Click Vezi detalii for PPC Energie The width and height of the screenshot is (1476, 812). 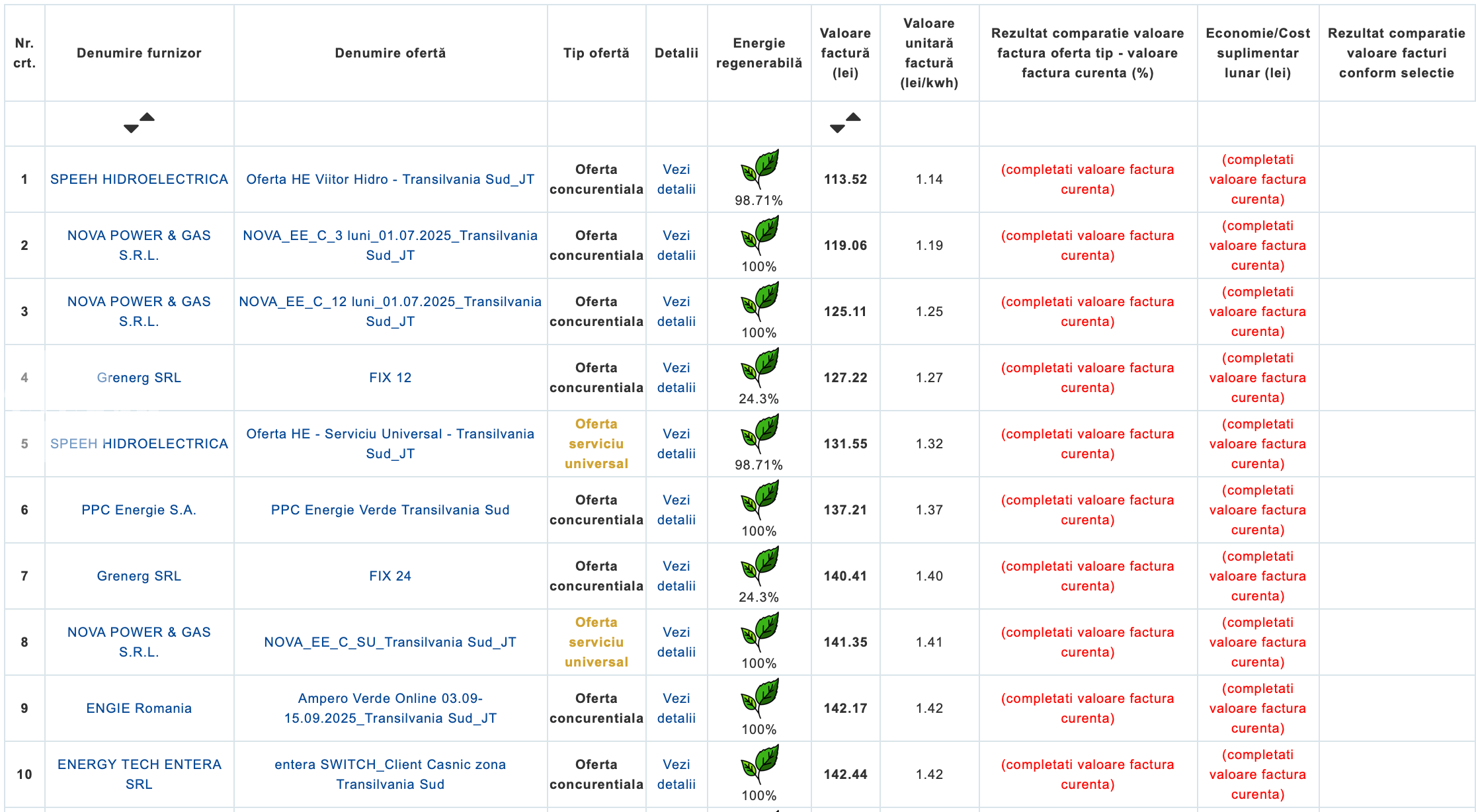(x=676, y=510)
